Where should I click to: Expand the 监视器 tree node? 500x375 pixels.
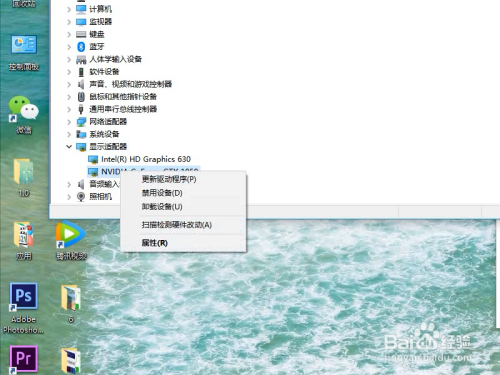click(x=69, y=22)
